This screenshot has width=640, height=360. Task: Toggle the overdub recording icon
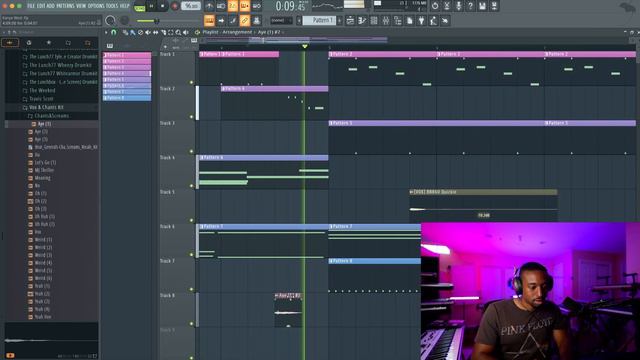pyautogui.click(x=244, y=6)
